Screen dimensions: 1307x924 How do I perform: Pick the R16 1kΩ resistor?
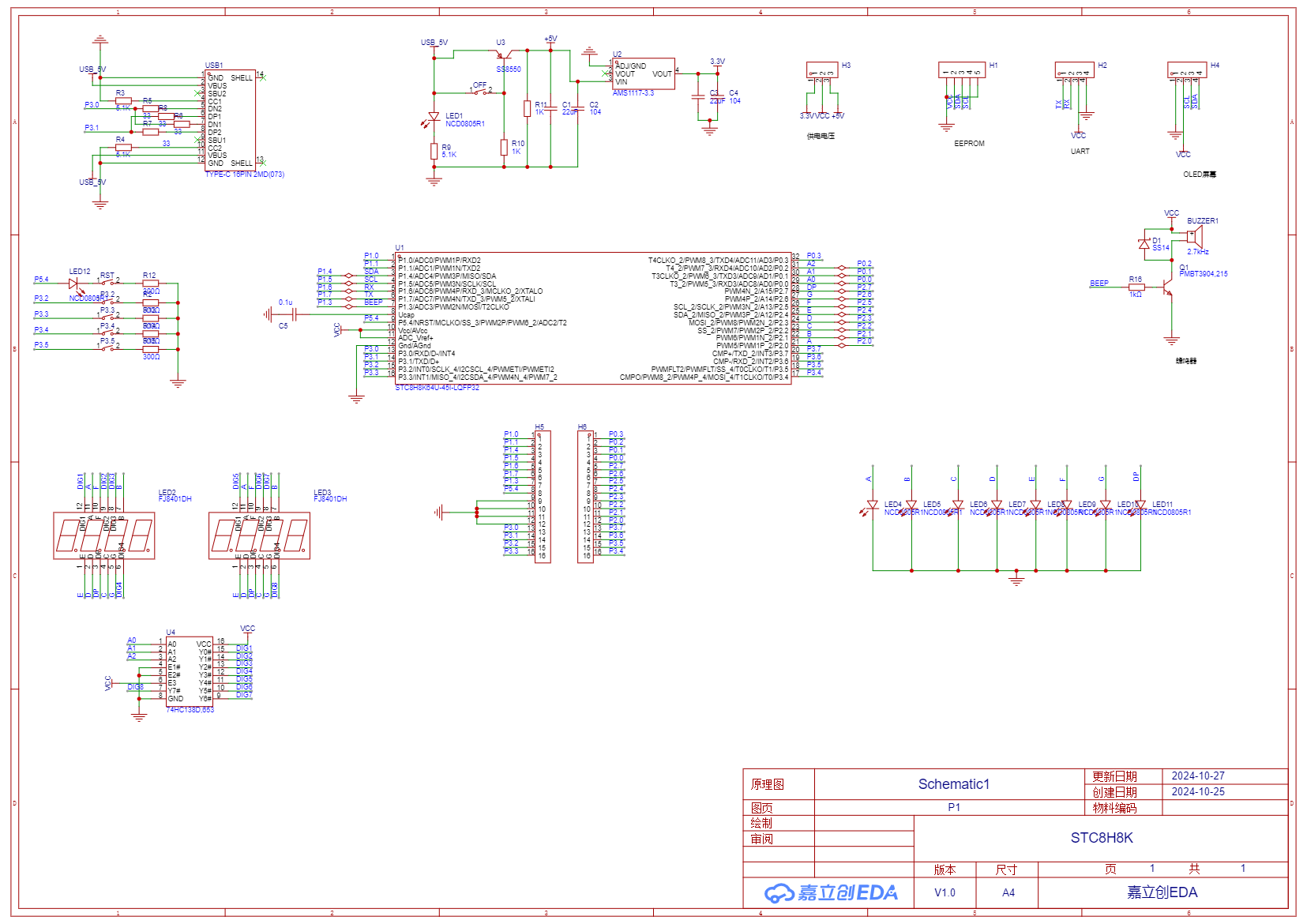coord(1136,287)
